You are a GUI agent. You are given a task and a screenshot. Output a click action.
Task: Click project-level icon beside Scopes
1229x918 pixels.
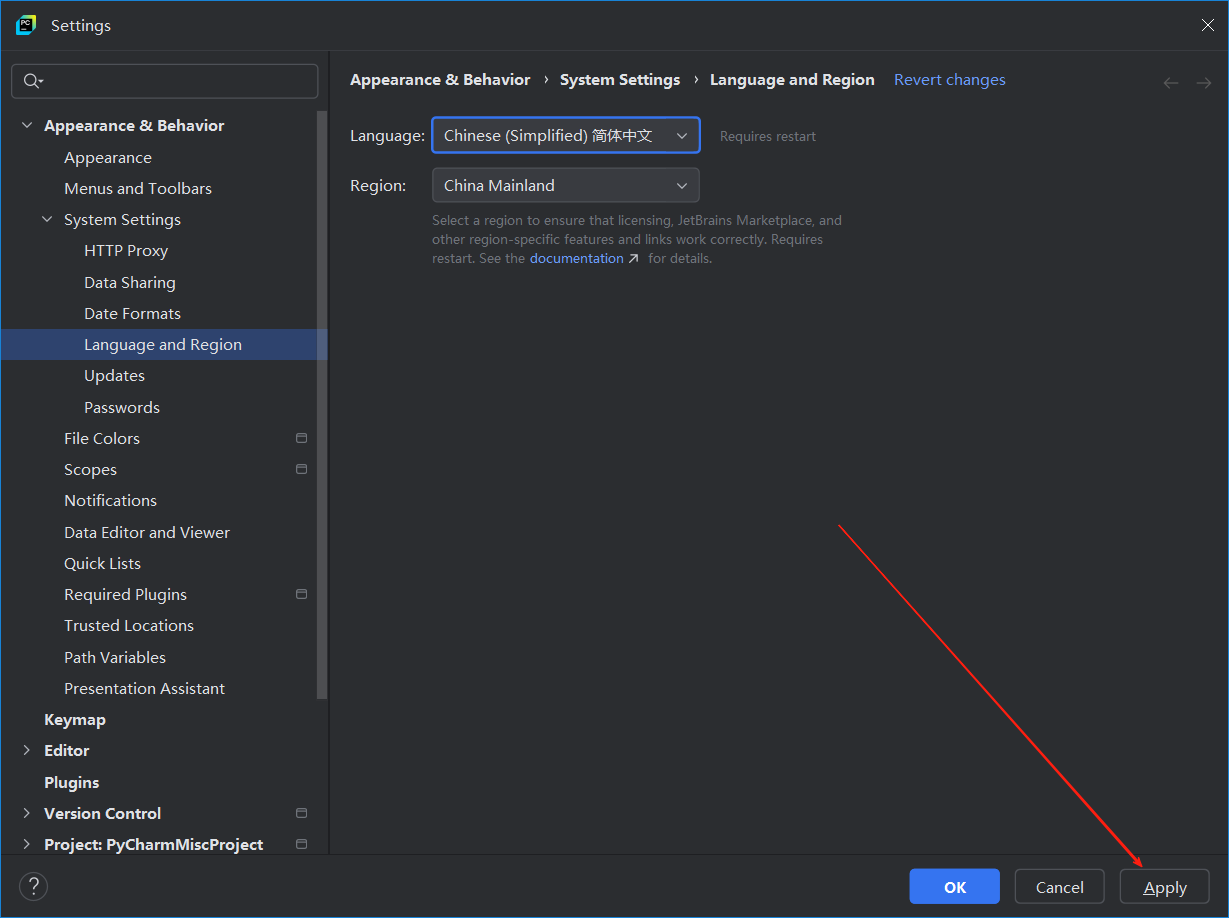pyautogui.click(x=301, y=469)
